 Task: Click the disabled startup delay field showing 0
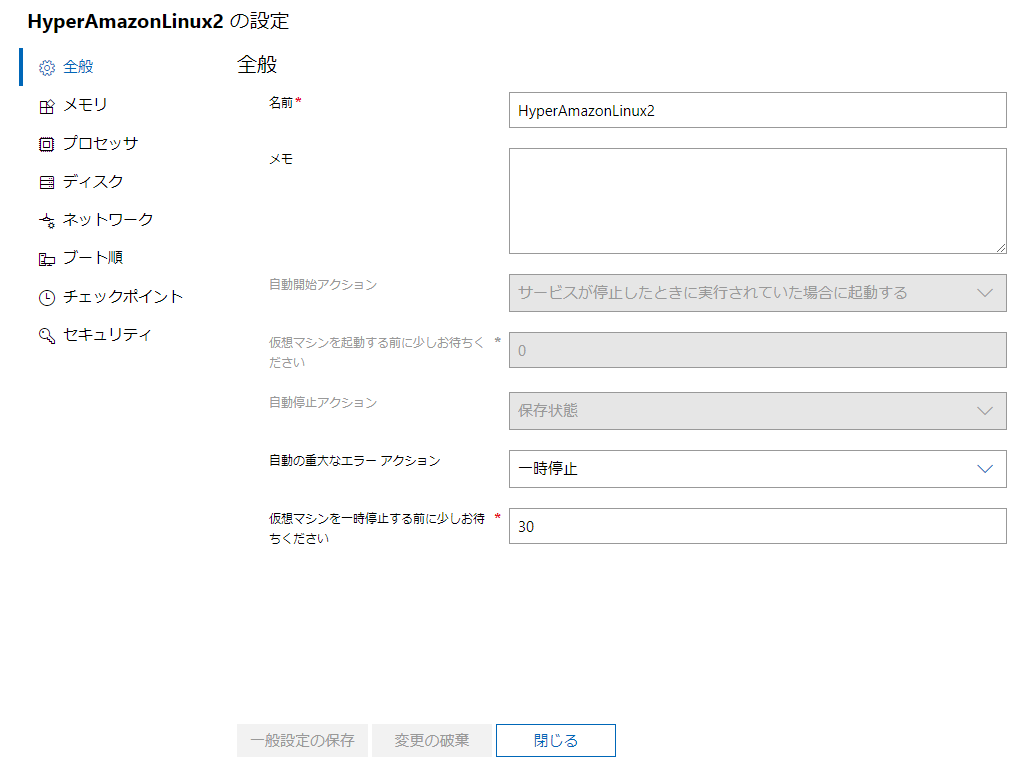(x=758, y=350)
